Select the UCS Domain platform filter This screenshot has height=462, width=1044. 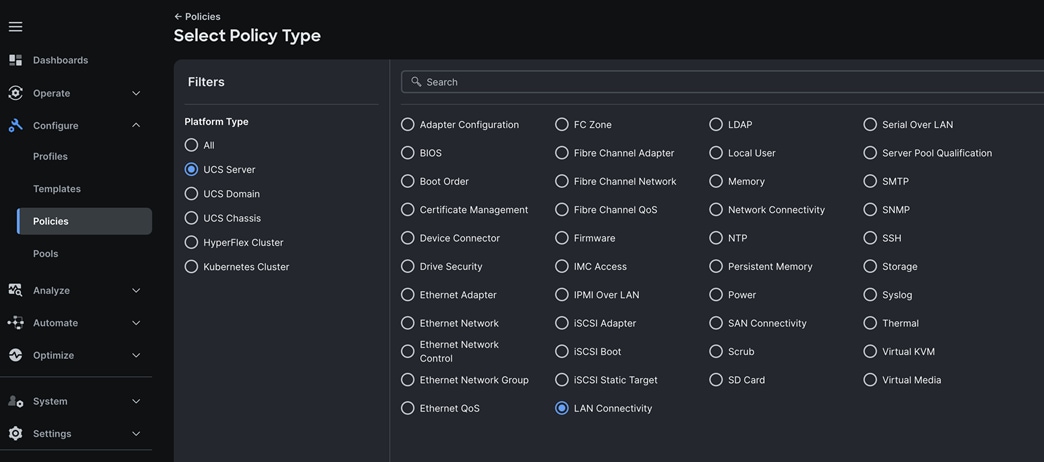191,194
